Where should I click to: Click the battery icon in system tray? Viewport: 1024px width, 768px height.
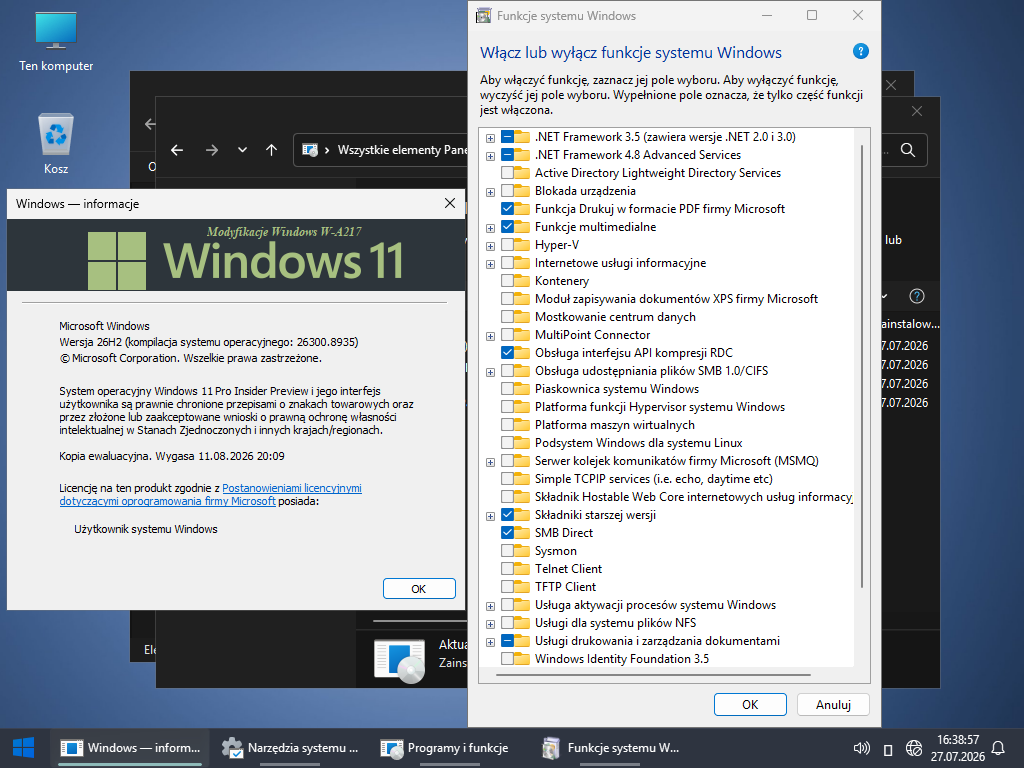[x=888, y=749]
